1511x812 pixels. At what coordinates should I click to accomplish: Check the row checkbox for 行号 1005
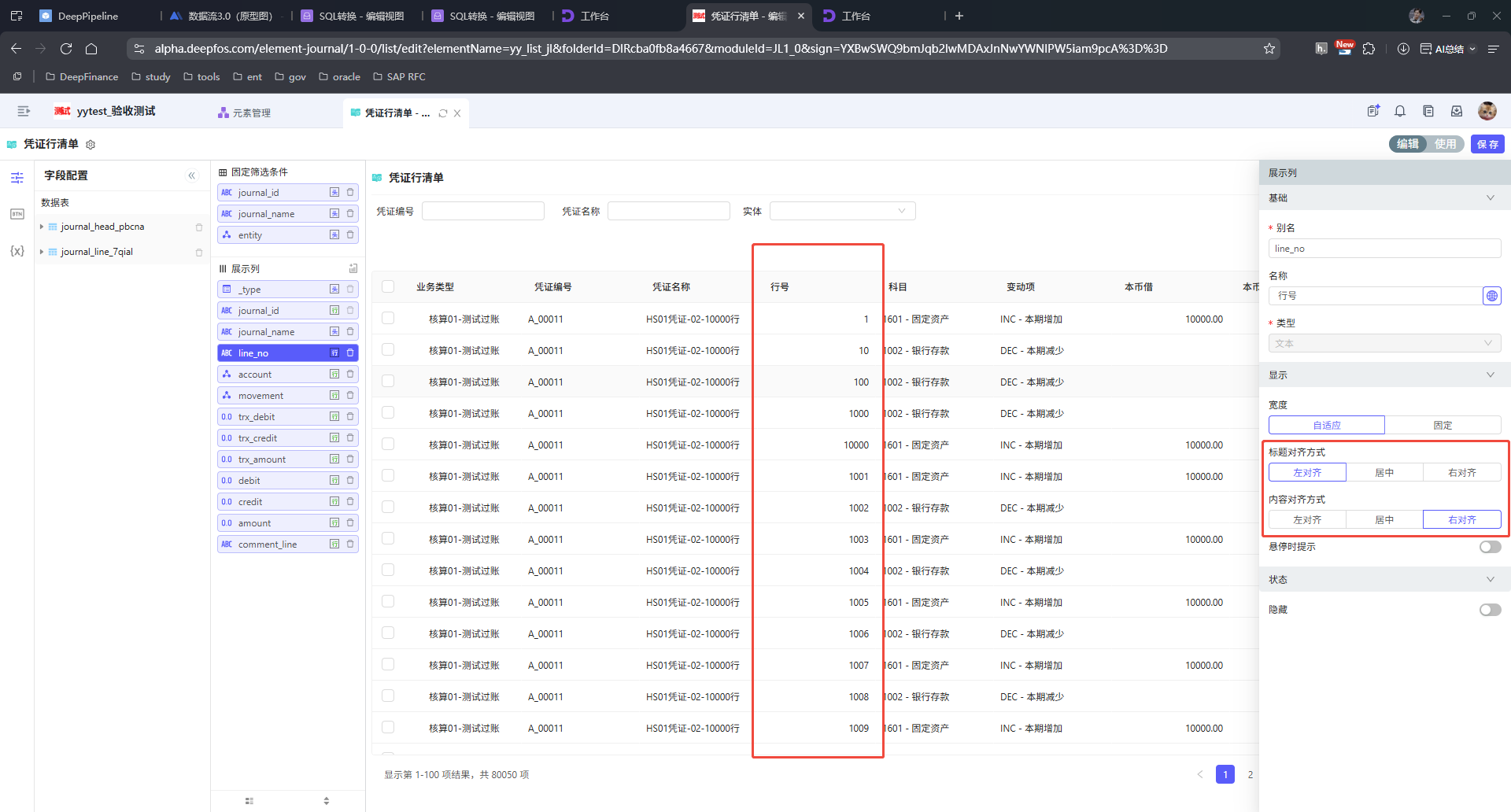(x=388, y=601)
